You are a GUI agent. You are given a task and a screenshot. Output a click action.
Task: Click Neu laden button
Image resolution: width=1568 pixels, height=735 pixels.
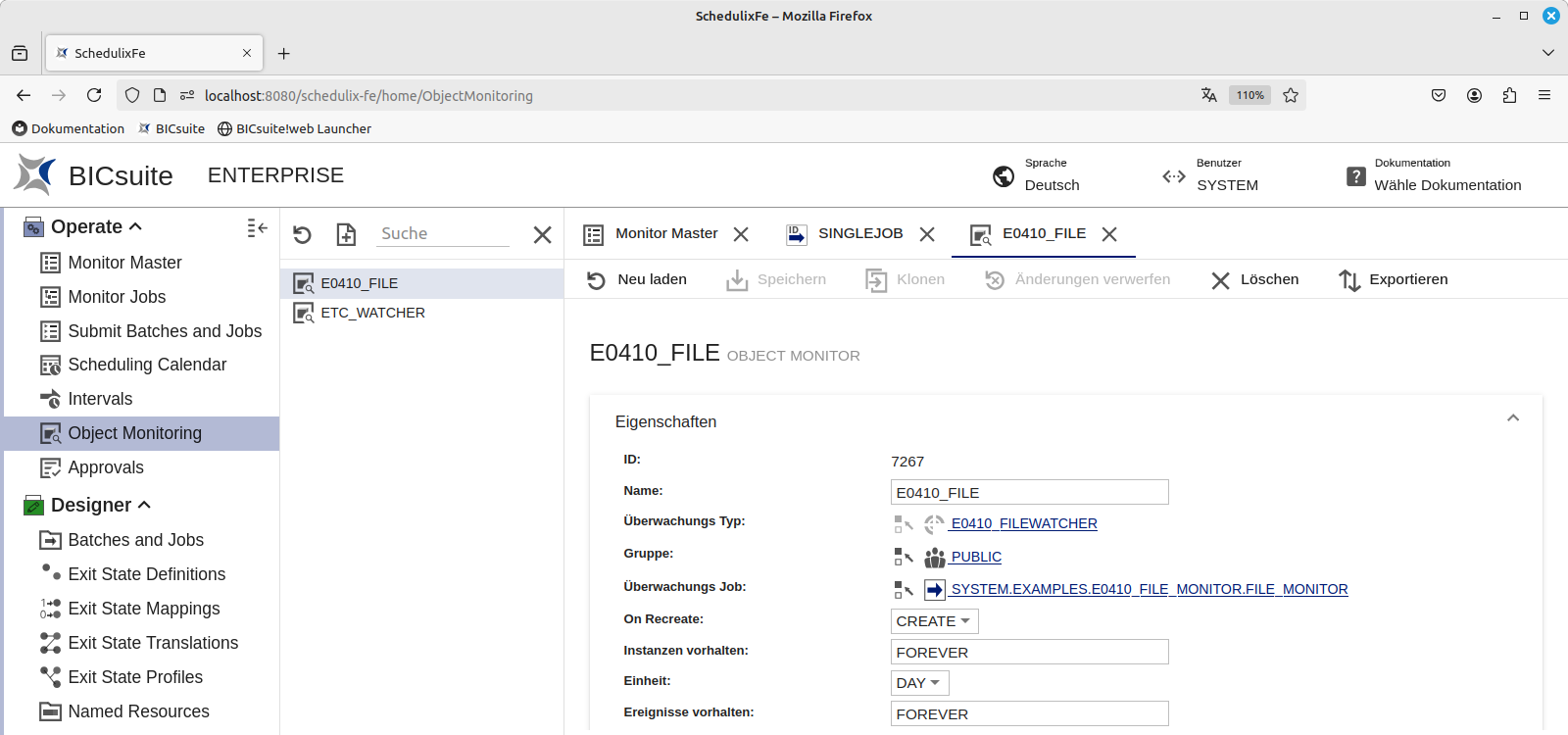tap(637, 279)
